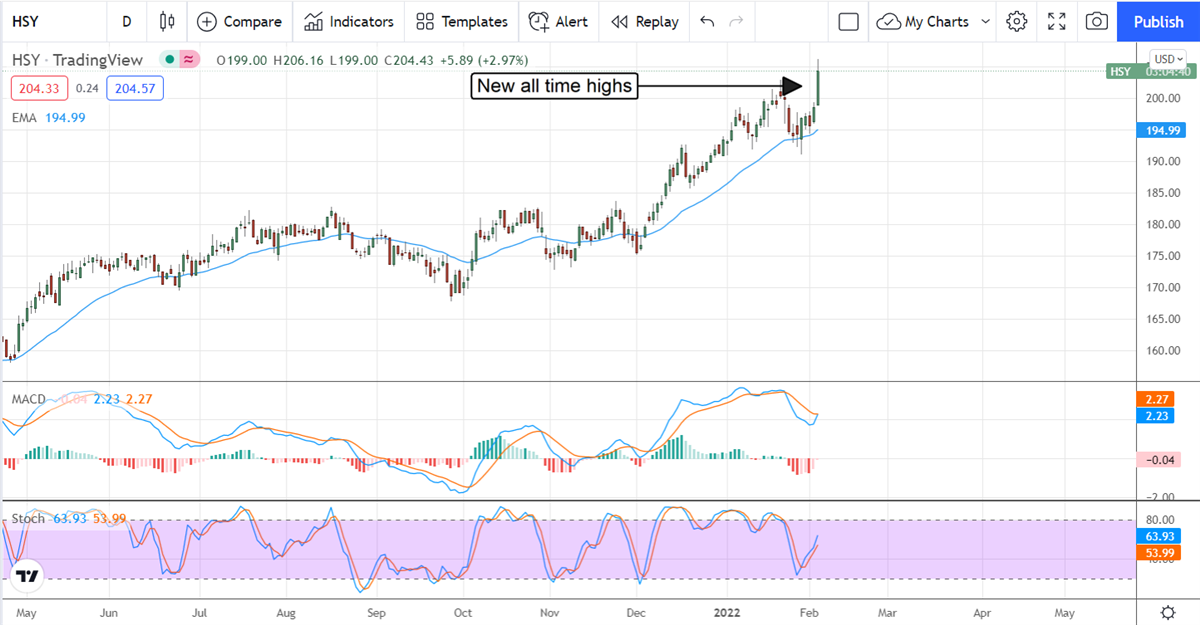Open the candlestick chart style selector

tap(167, 21)
